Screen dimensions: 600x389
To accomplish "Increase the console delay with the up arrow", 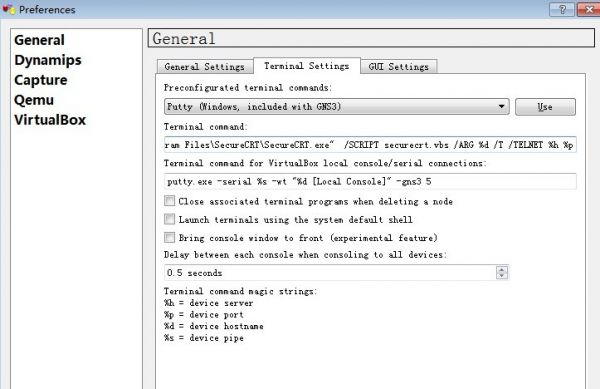I will pyautogui.click(x=502, y=269).
